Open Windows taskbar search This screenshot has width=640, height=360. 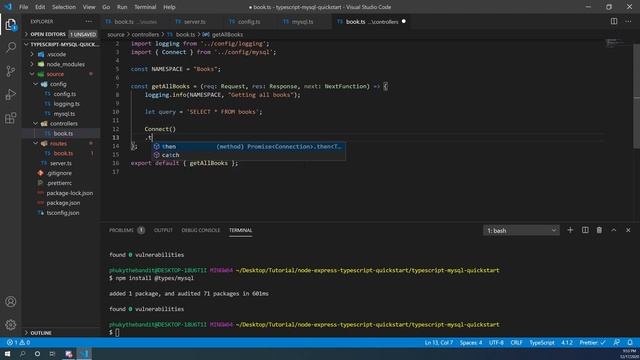tap(22, 353)
